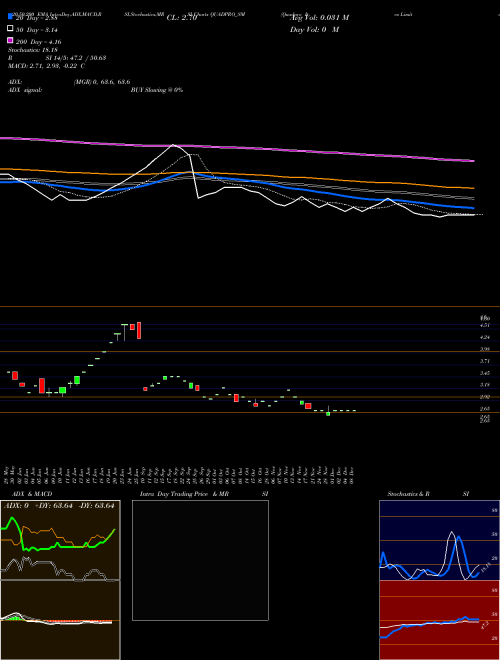Select the '200 Day = 4.16' legend text

(x=38, y=42)
